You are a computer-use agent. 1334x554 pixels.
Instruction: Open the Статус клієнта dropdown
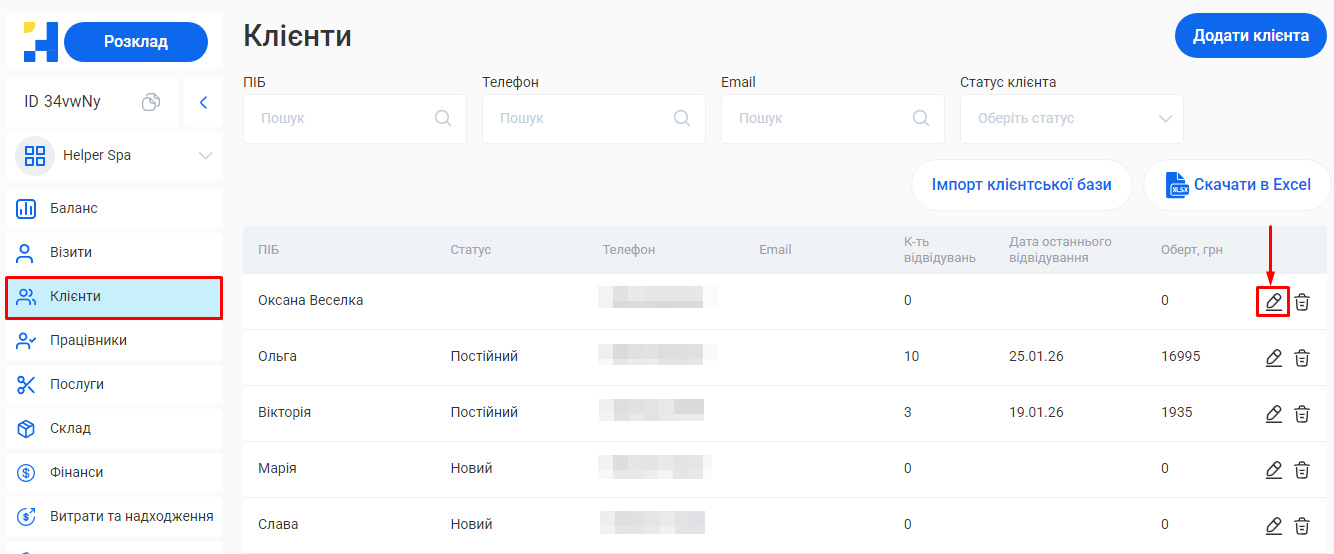1071,119
